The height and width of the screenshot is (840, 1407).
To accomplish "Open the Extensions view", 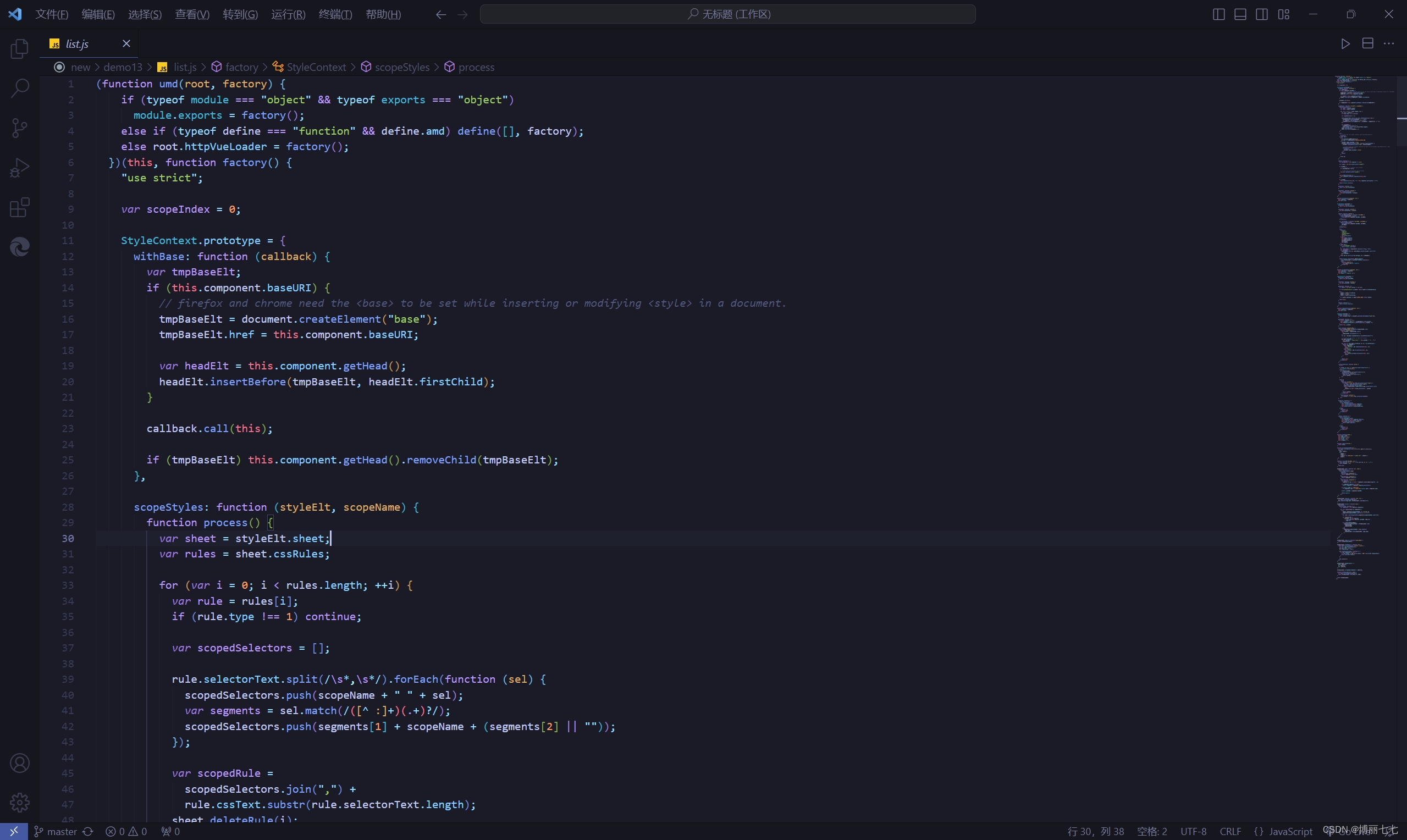I will 19,207.
